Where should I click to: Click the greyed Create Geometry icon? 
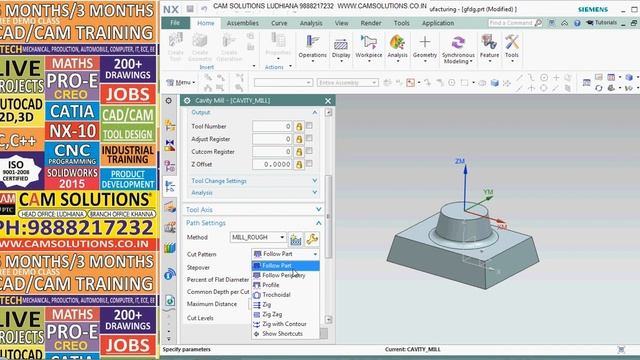click(x=200, y=47)
